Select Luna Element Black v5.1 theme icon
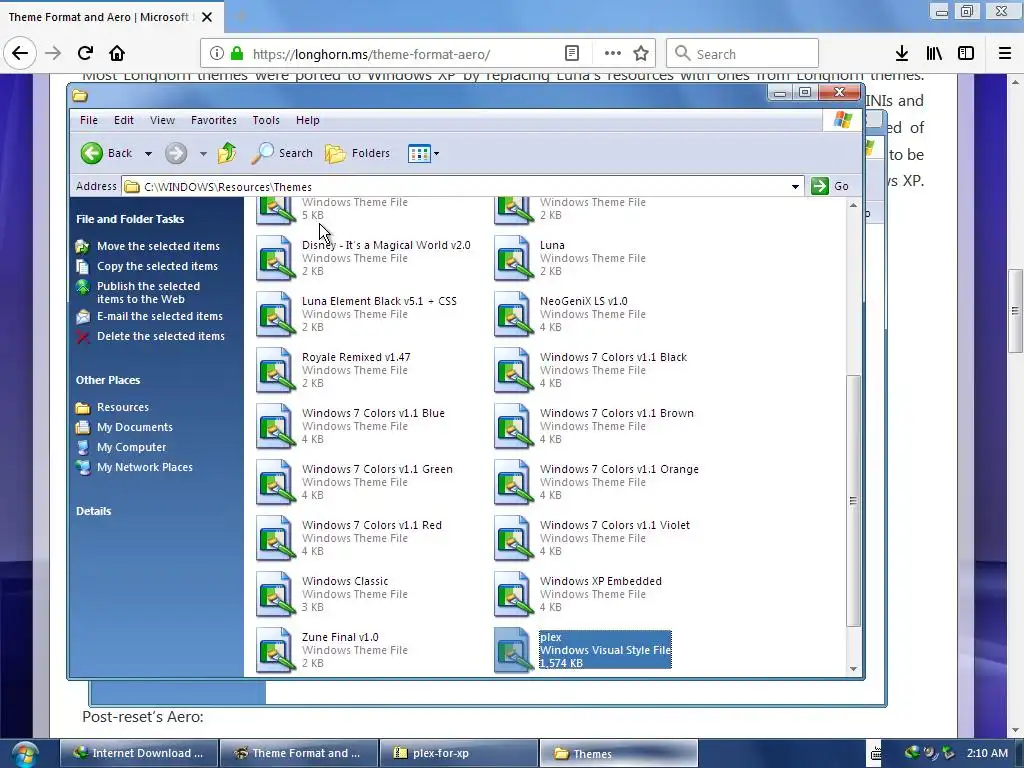 (275, 315)
